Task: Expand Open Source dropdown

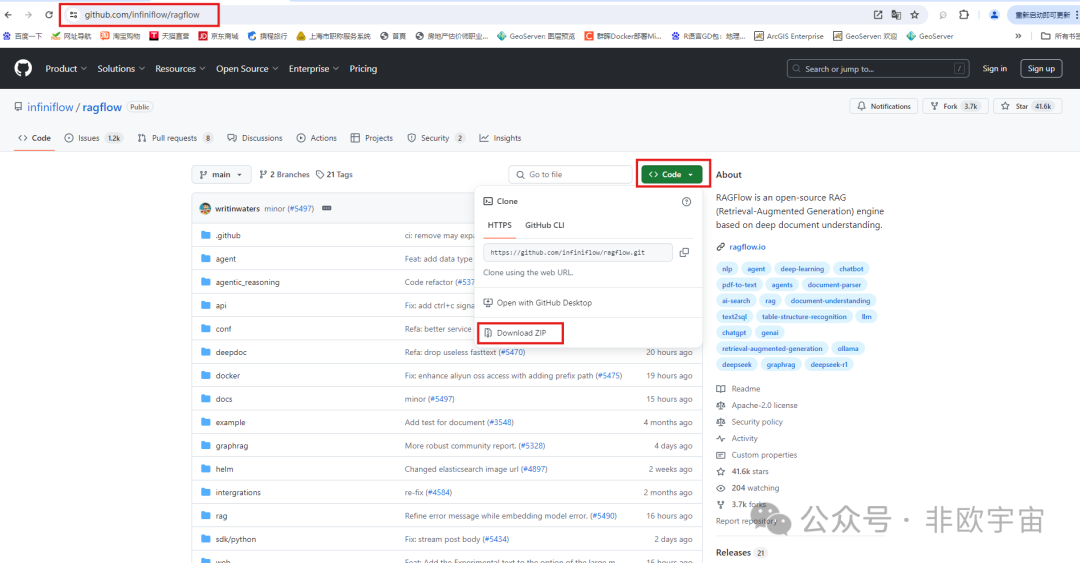Action: tap(247, 68)
